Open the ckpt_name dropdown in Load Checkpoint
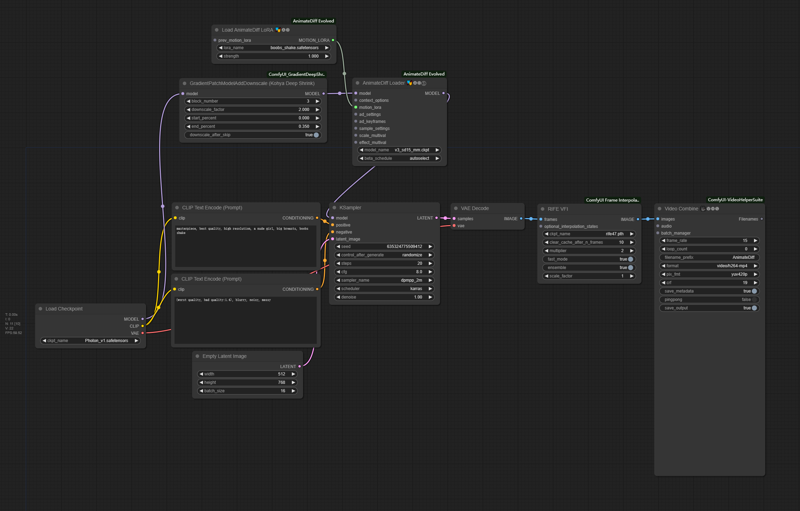 pyautogui.click(x=92, y=340)
